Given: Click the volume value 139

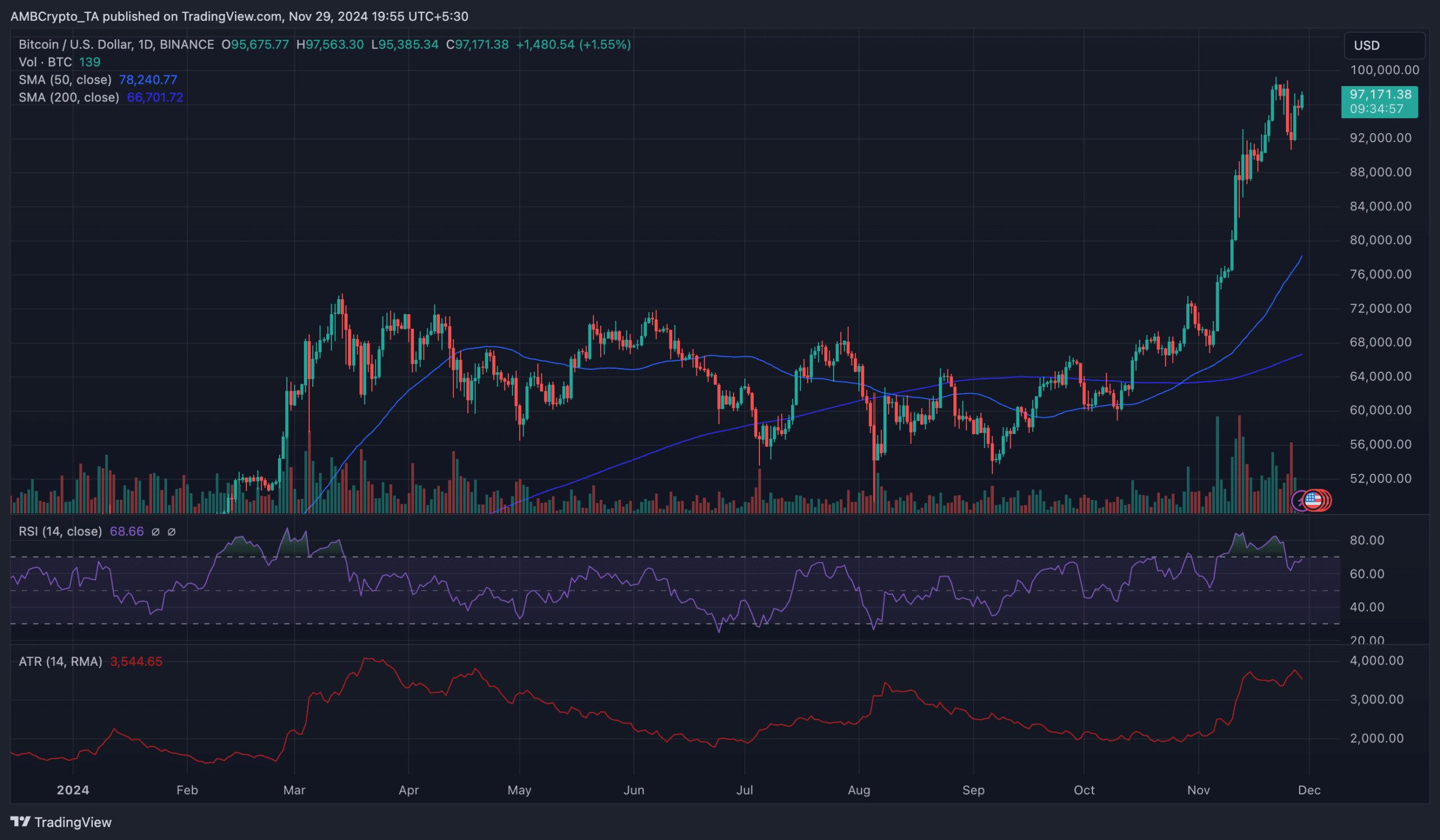Looking at the screenshot, I should coord(89,62).
